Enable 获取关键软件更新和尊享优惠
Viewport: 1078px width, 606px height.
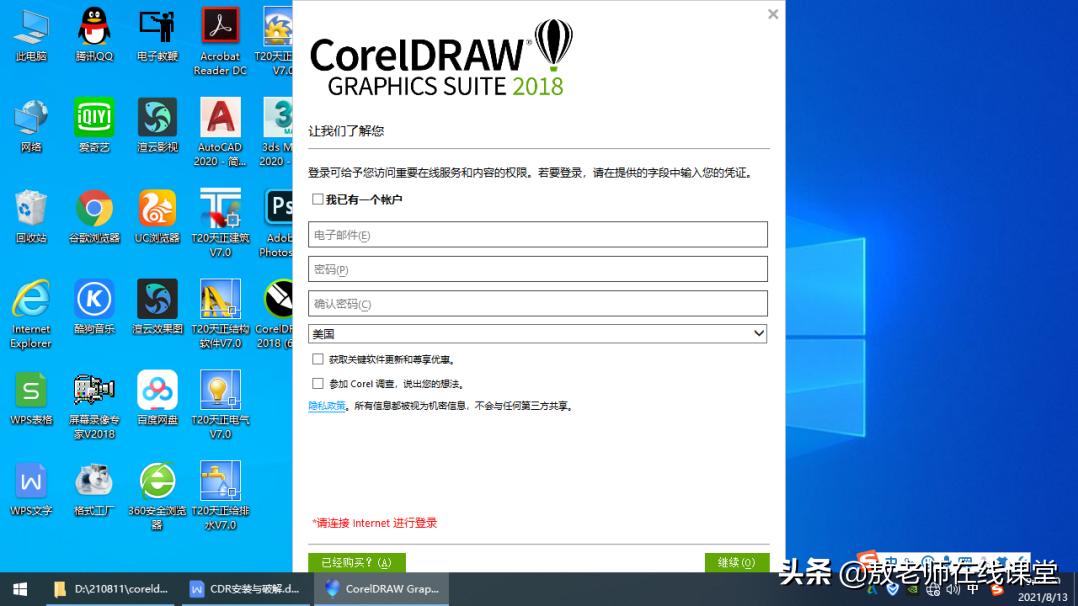318,359
